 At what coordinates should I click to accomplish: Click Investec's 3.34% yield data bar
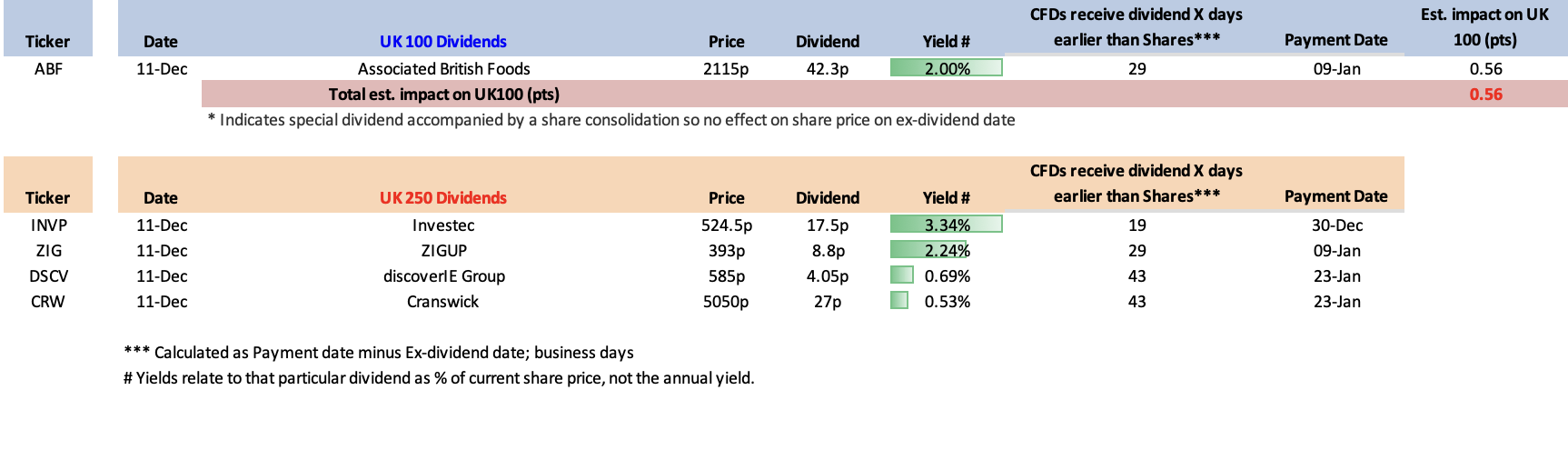[946, 225]
